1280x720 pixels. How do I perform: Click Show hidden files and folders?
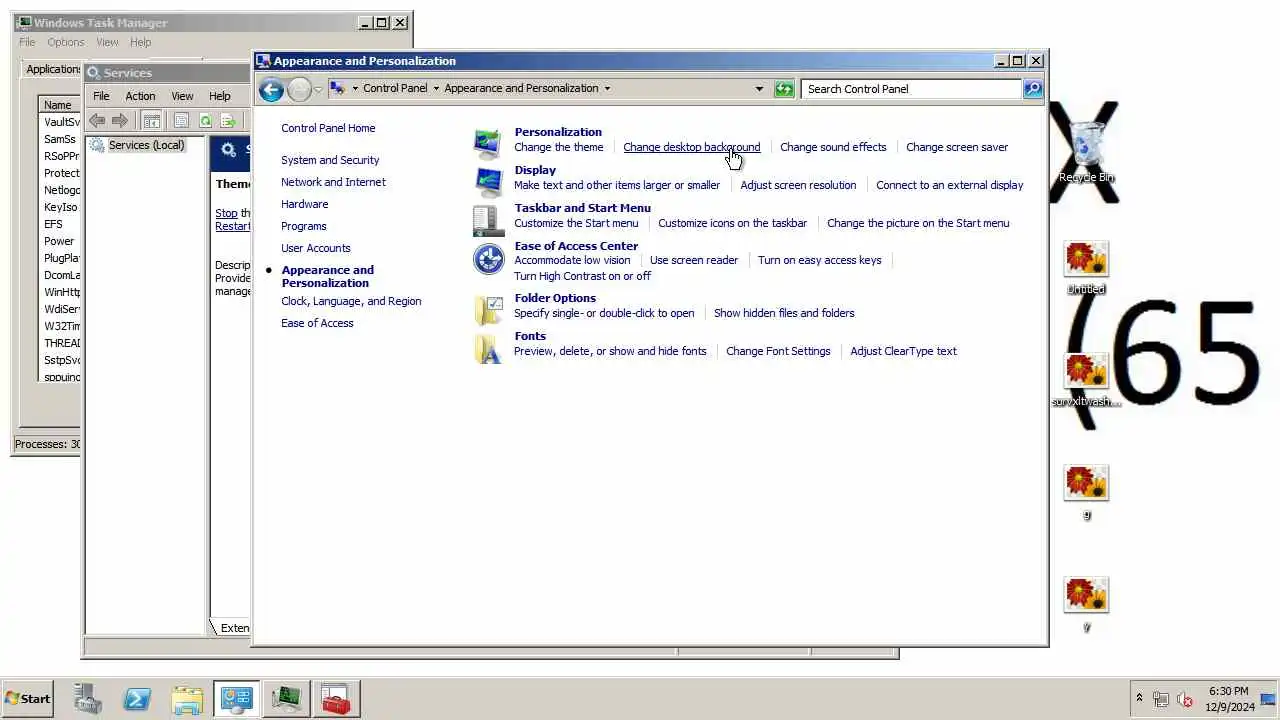click(784, 313)
